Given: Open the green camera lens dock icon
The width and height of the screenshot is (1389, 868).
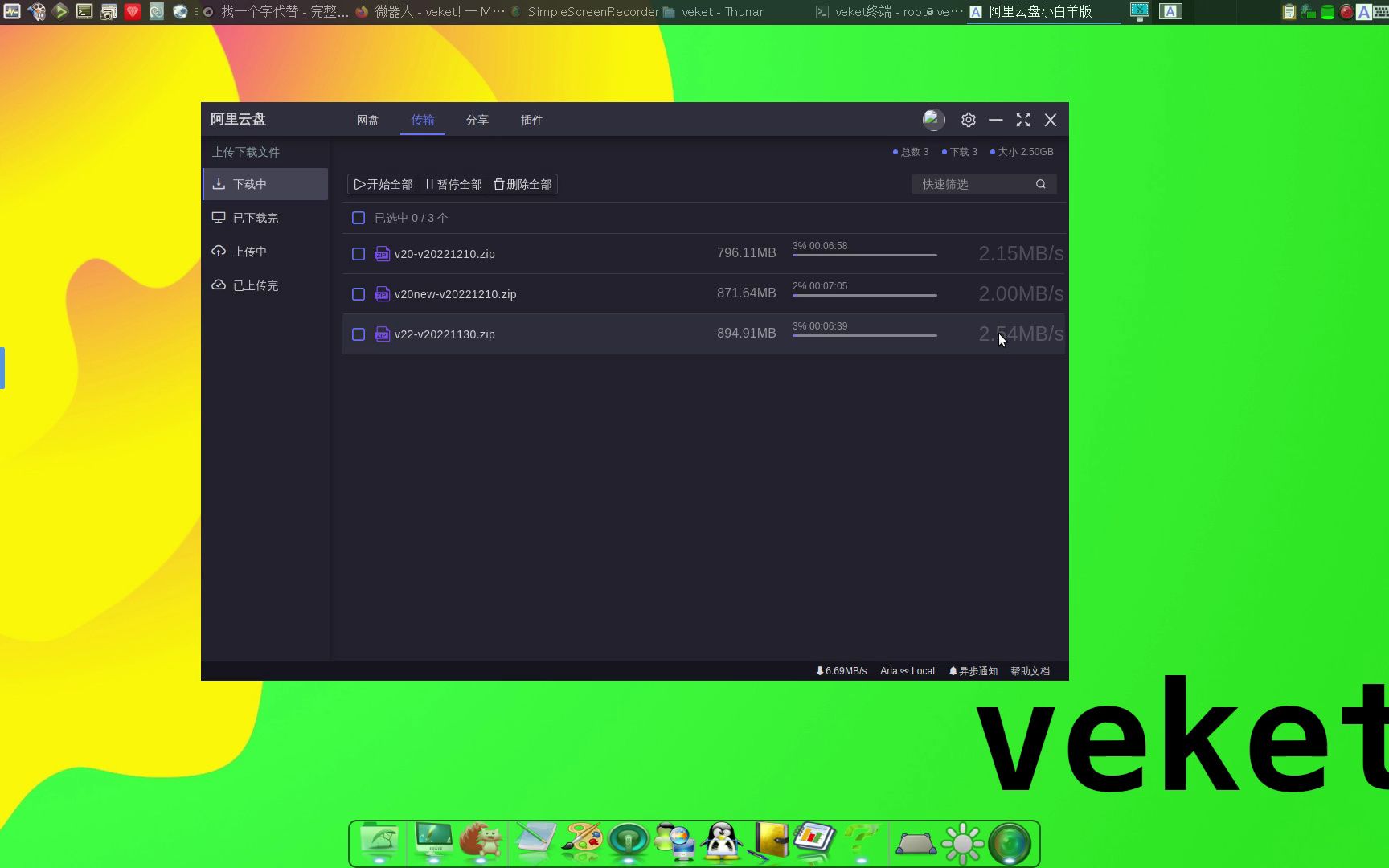Looking at the screenshot, I should [1010, 843].
